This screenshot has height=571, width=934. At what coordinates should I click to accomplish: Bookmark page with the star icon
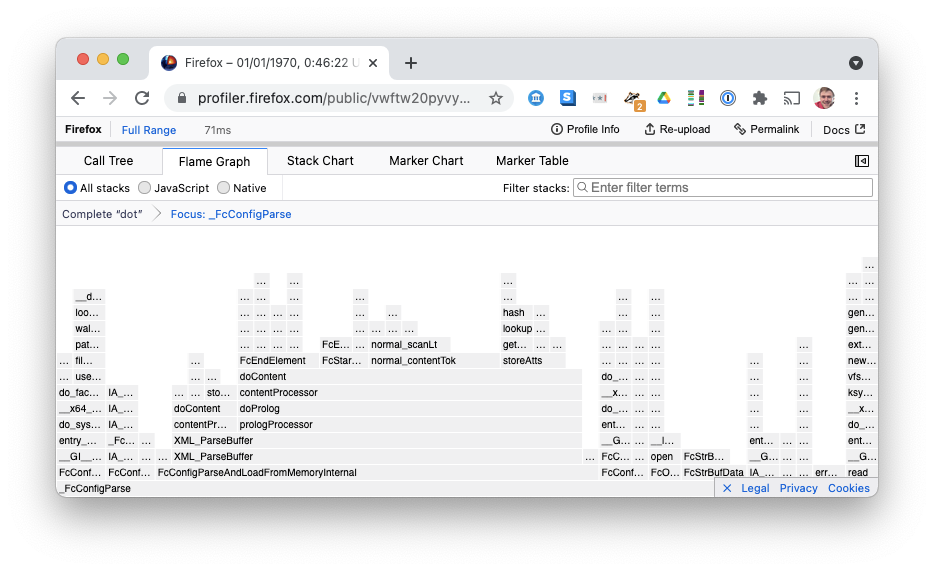coord(496,98)
